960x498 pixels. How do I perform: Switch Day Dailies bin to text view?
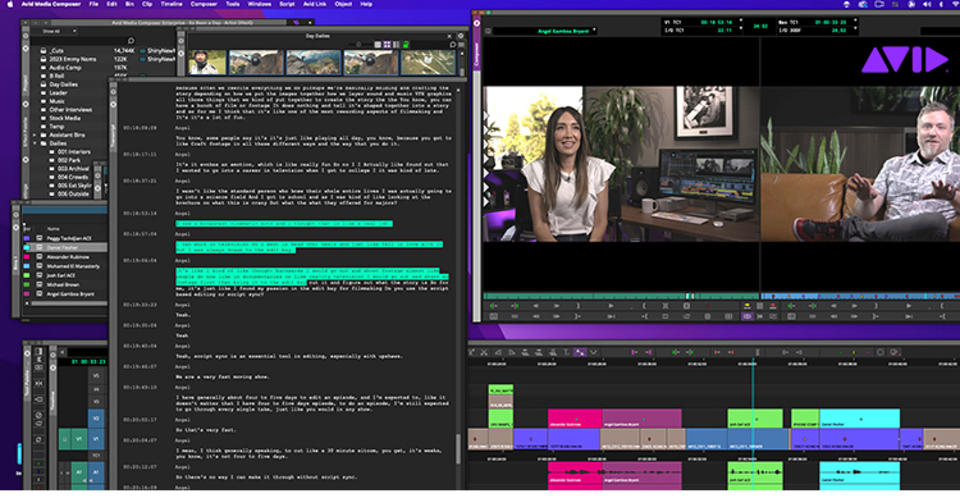tap(377, 45)
